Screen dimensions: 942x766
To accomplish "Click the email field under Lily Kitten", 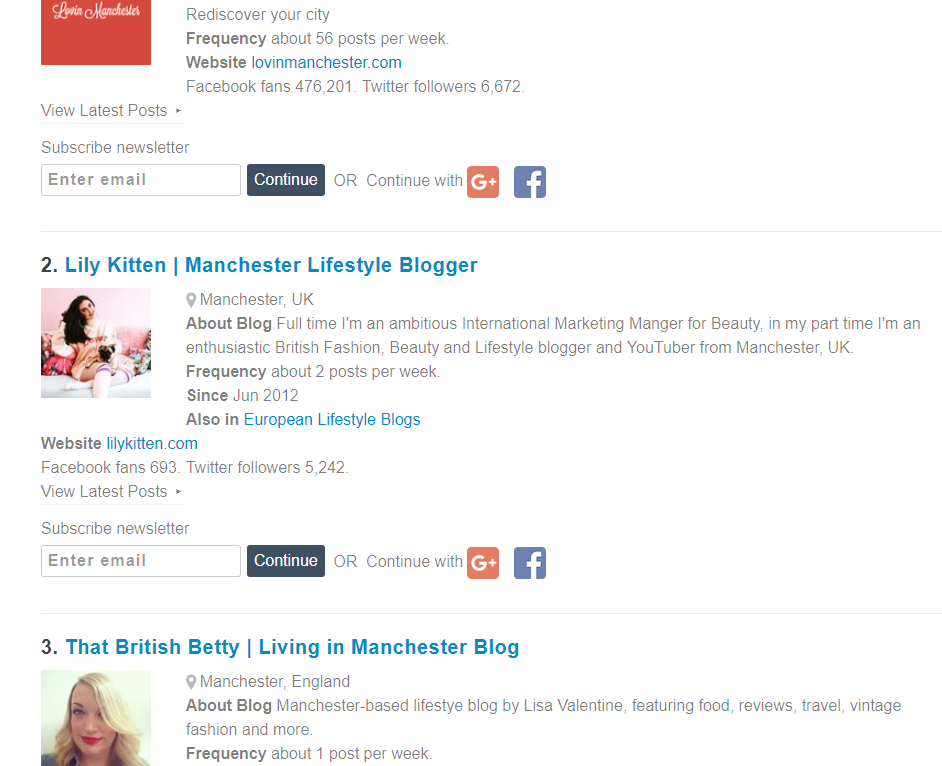I will (141, 561).
